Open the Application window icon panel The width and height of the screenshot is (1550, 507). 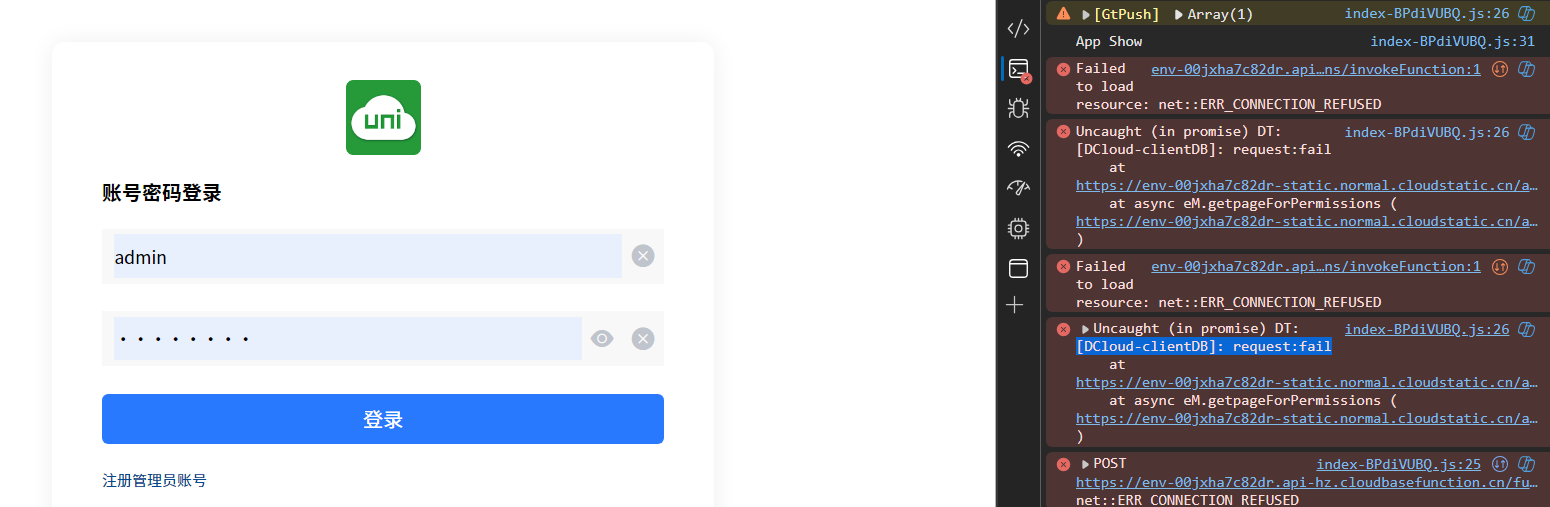point(1018,268)
